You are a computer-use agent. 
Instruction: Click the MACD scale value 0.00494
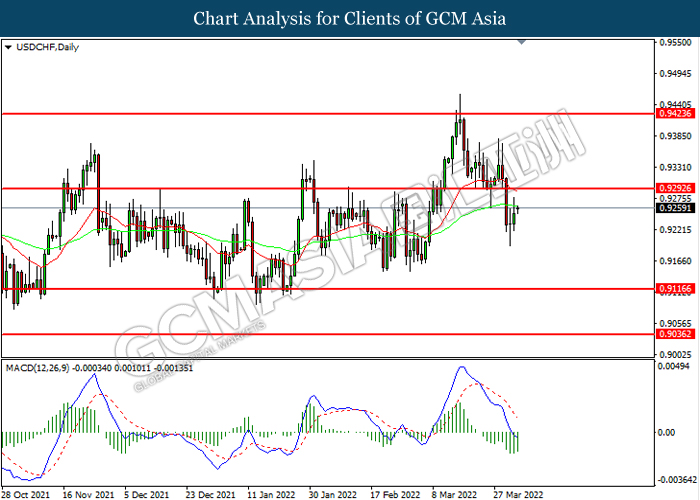point(676,367)
